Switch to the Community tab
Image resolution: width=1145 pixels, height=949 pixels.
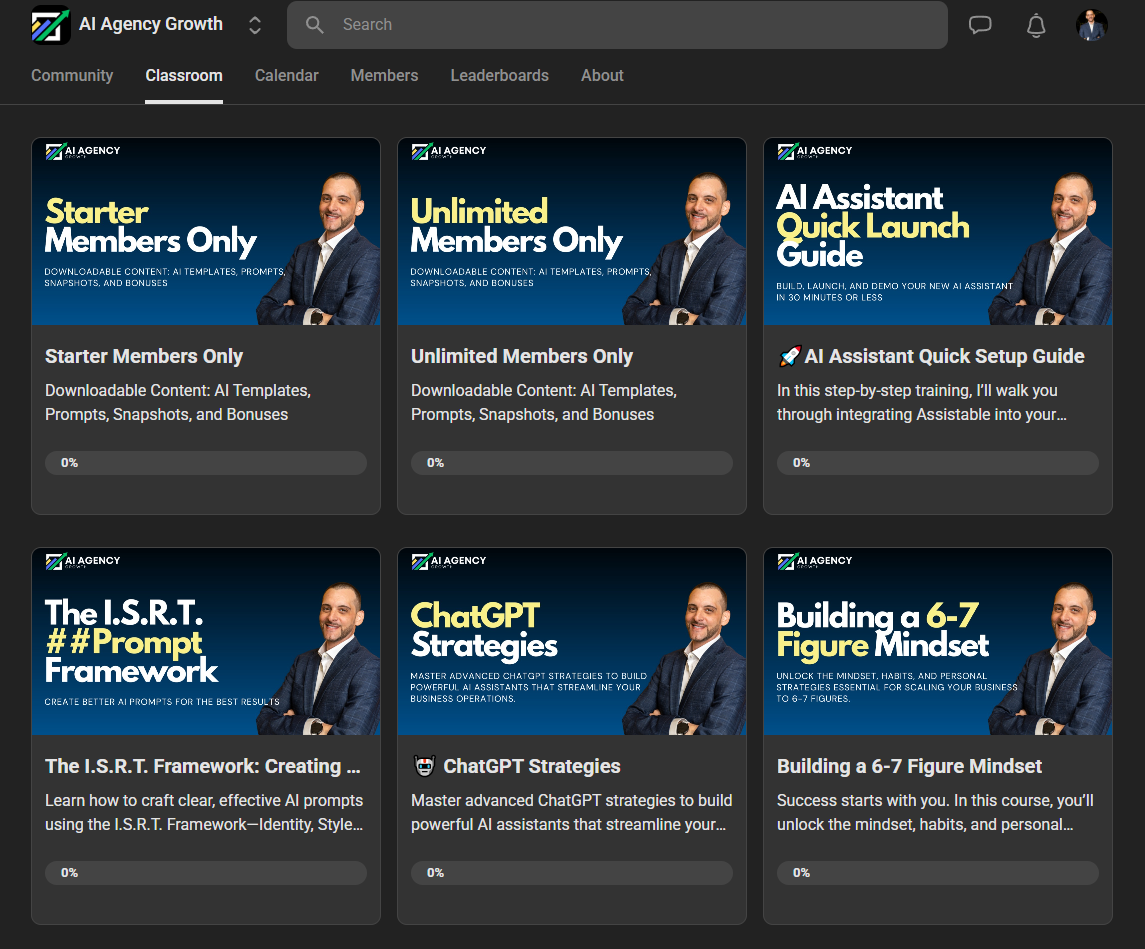[x=72, y=76]
